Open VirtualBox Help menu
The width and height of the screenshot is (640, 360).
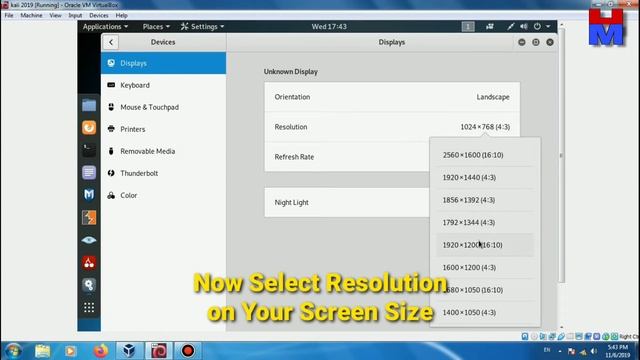(122, 16)
